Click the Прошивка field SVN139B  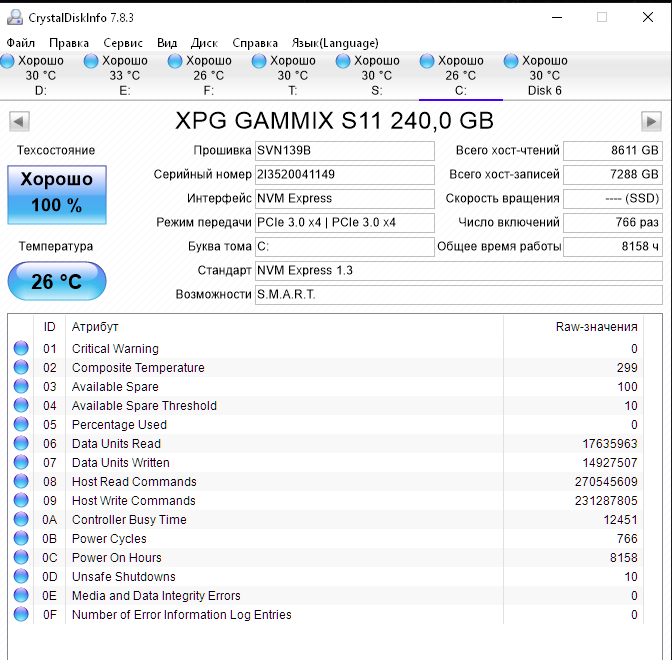(x=345, y=150)
